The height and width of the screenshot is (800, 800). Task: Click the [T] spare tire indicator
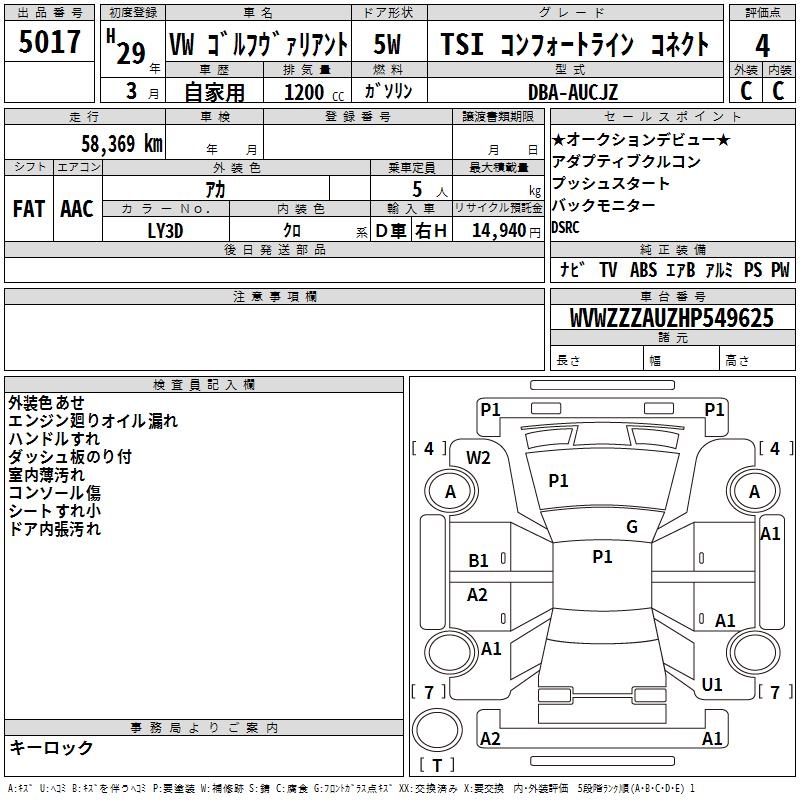click(x=437, y=766)
